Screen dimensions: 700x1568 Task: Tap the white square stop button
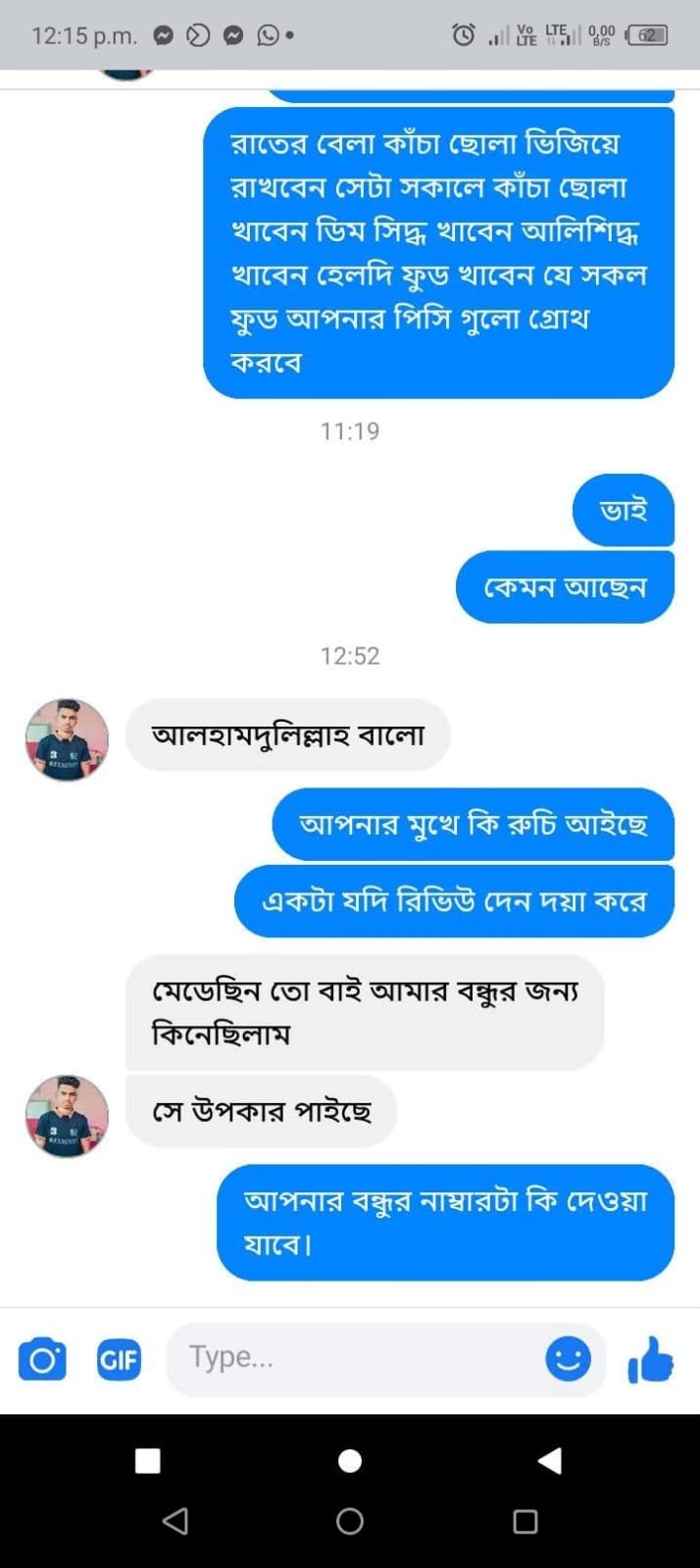pyautogui.click(x=148, y=1460)
